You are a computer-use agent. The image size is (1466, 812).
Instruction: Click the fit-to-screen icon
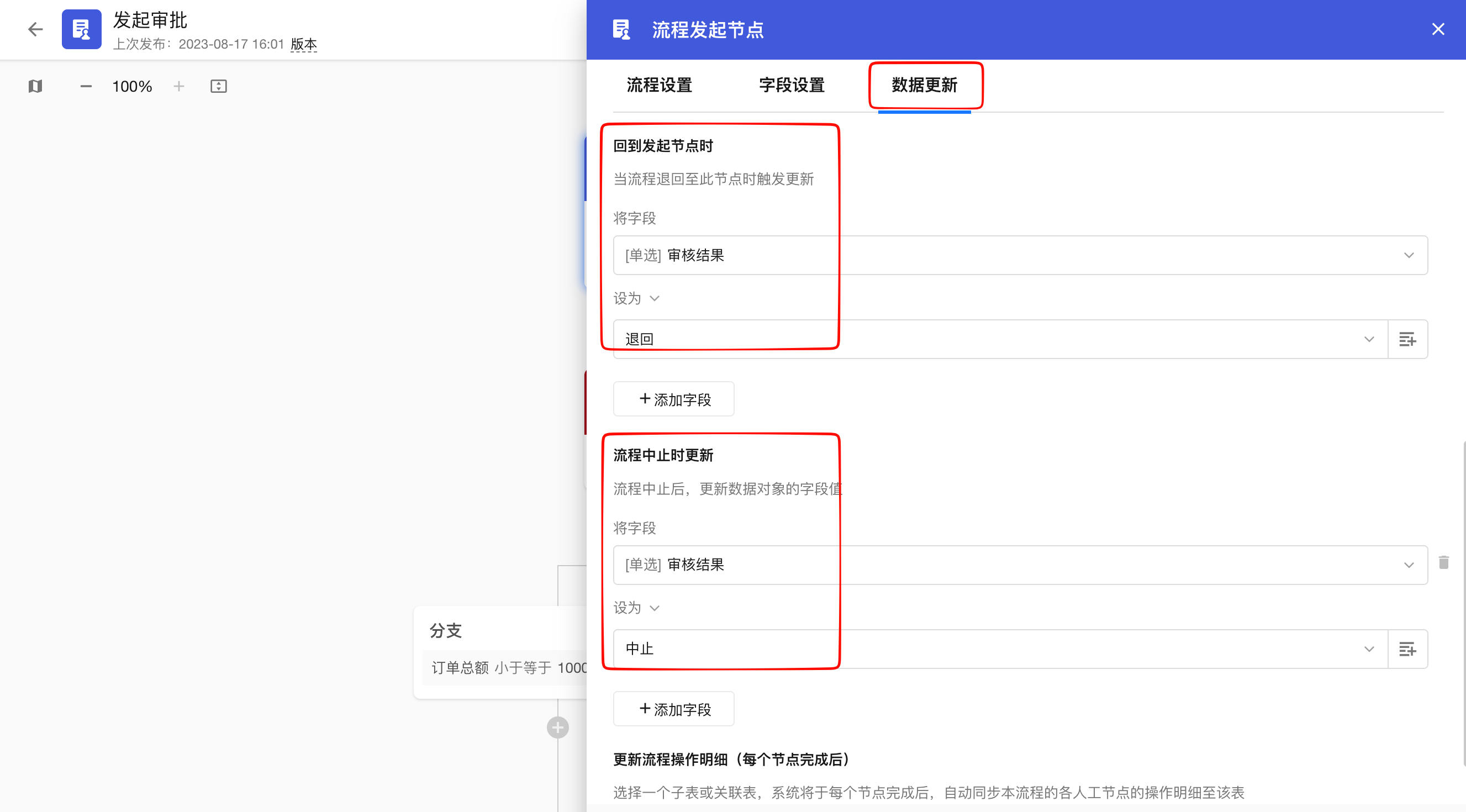(x=219, y=86)
